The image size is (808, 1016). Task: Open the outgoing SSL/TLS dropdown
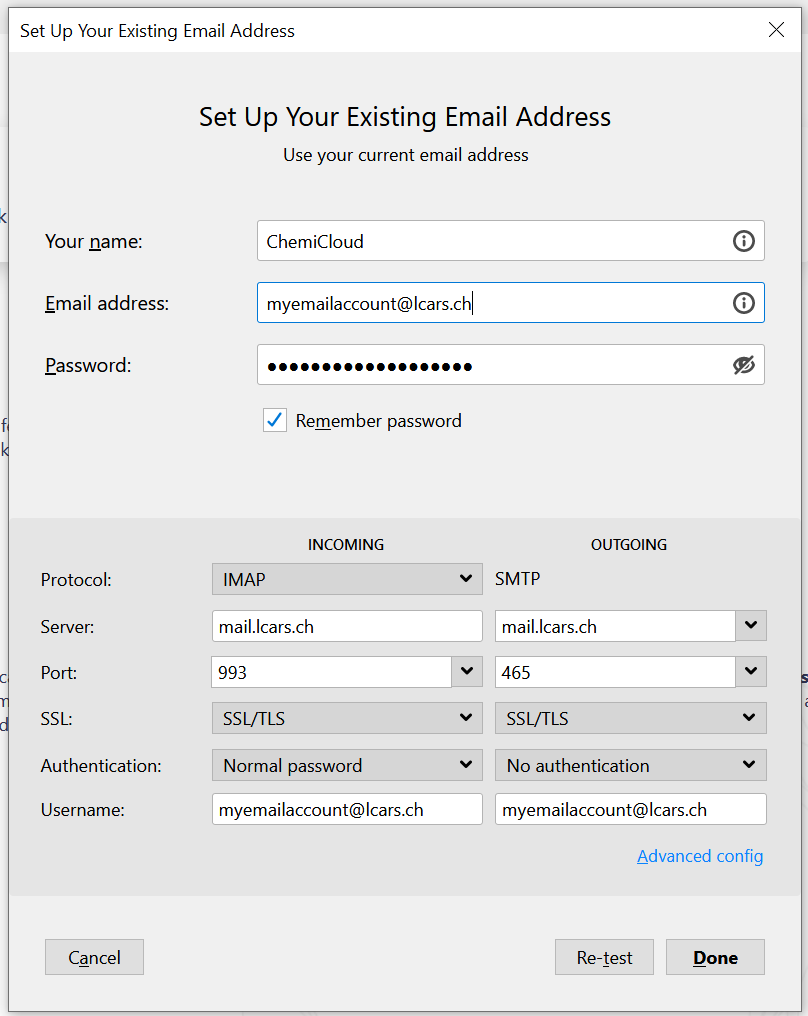[x=630, y=718]
